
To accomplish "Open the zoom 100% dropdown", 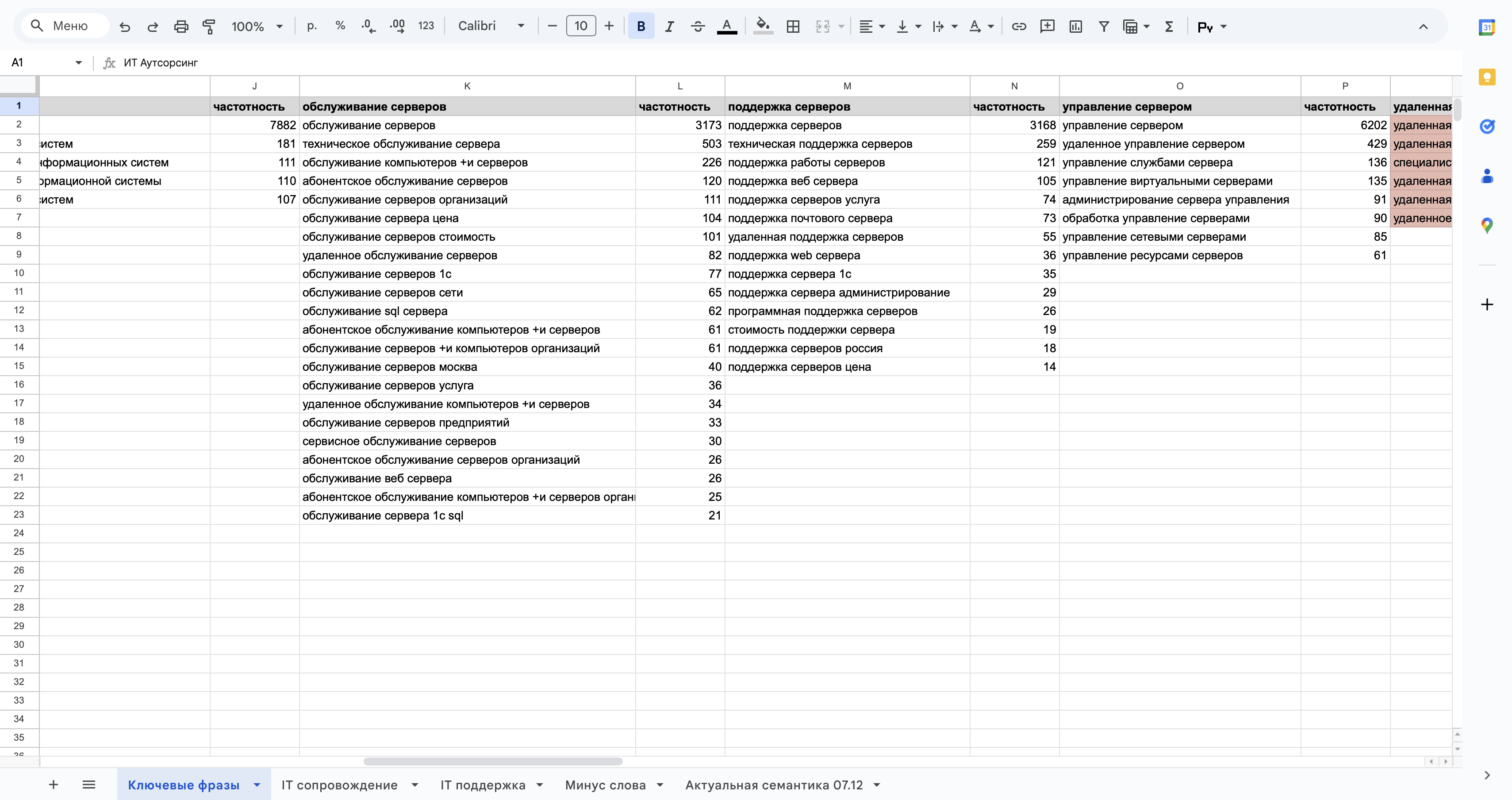I will (x=257, y=27).
